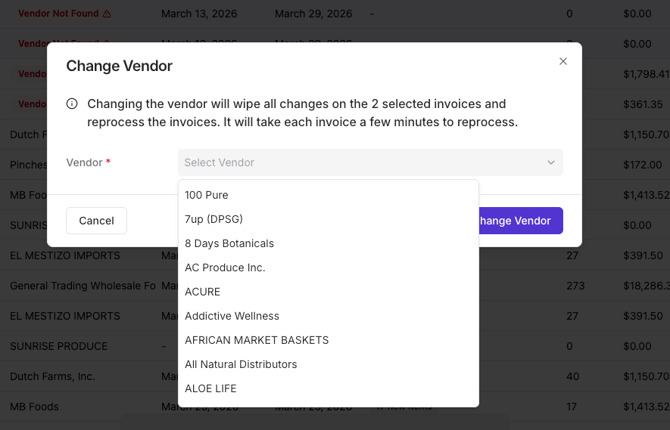Open the fully visible Dutch Farms, Inc. row
The width and height of the screenshot is (670, 430).
pos(52,377)
